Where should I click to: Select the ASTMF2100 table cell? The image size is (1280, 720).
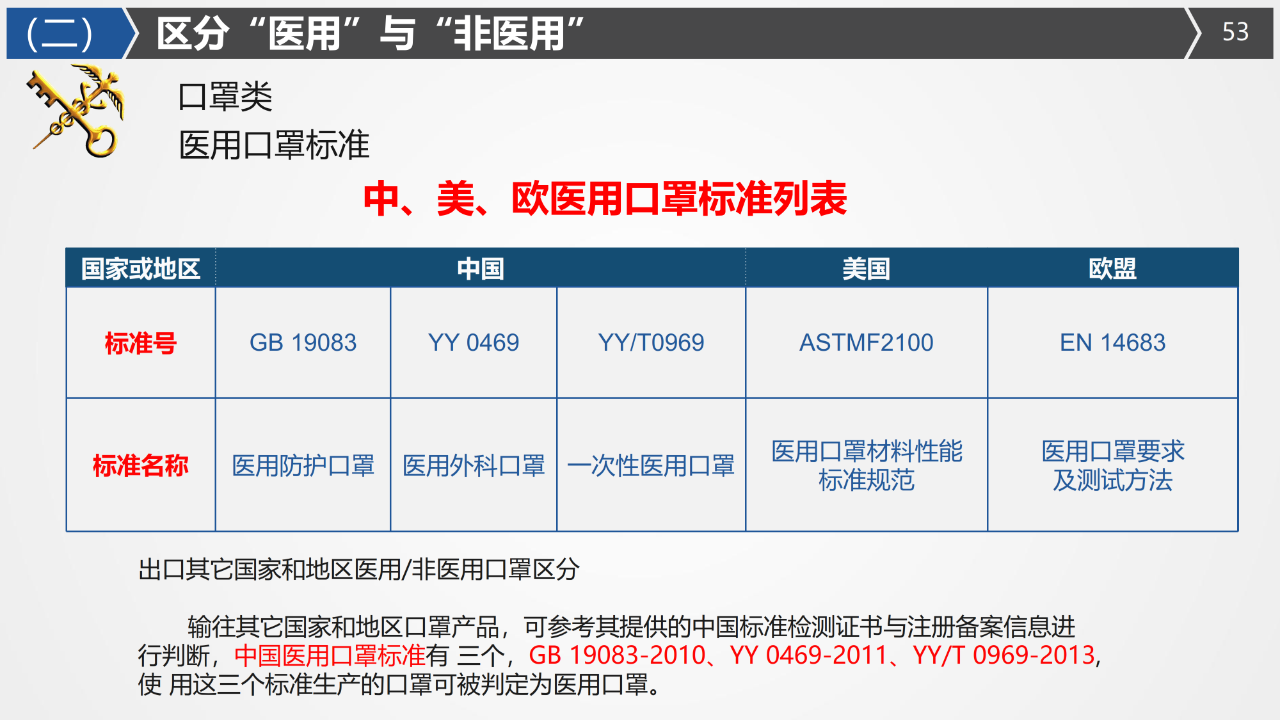pos(866,343)
